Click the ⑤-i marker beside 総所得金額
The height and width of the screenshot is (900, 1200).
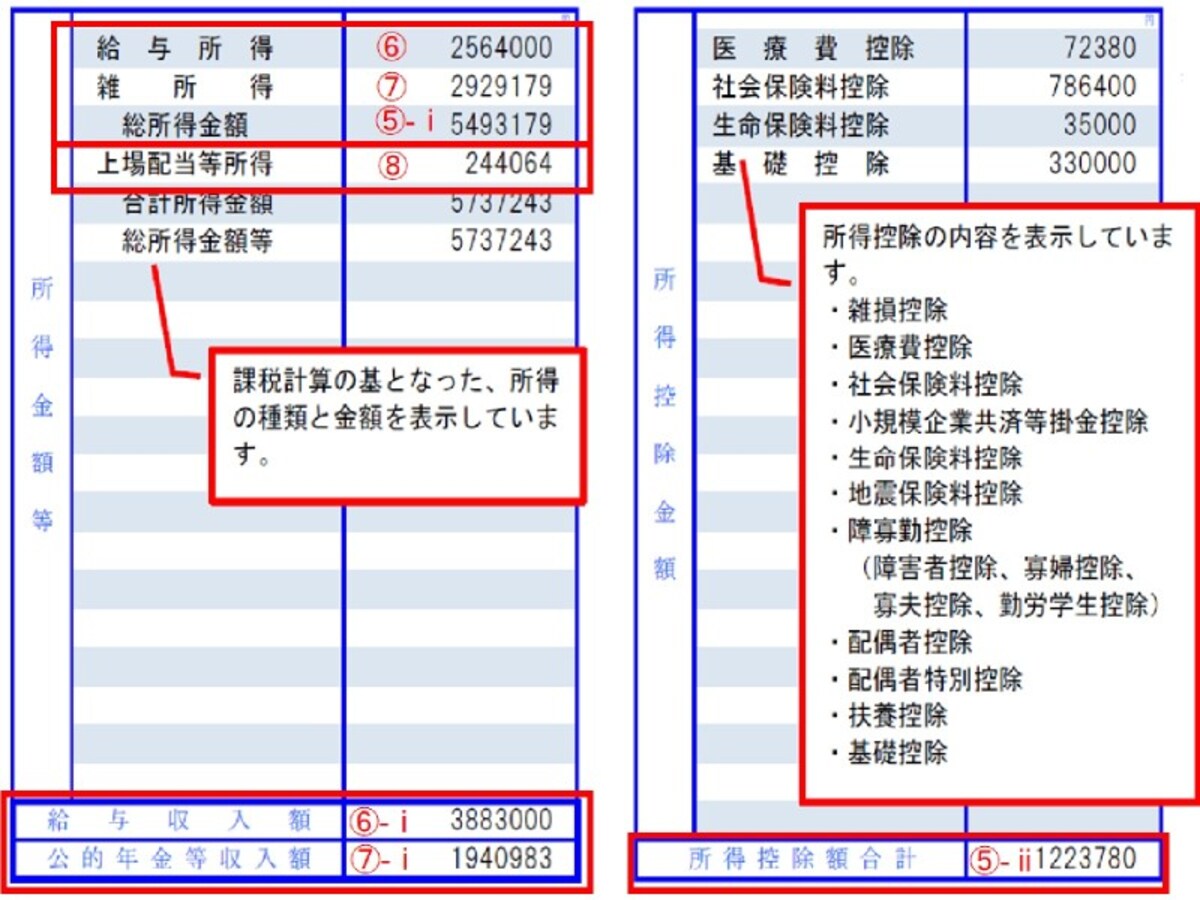coord(403,124)
